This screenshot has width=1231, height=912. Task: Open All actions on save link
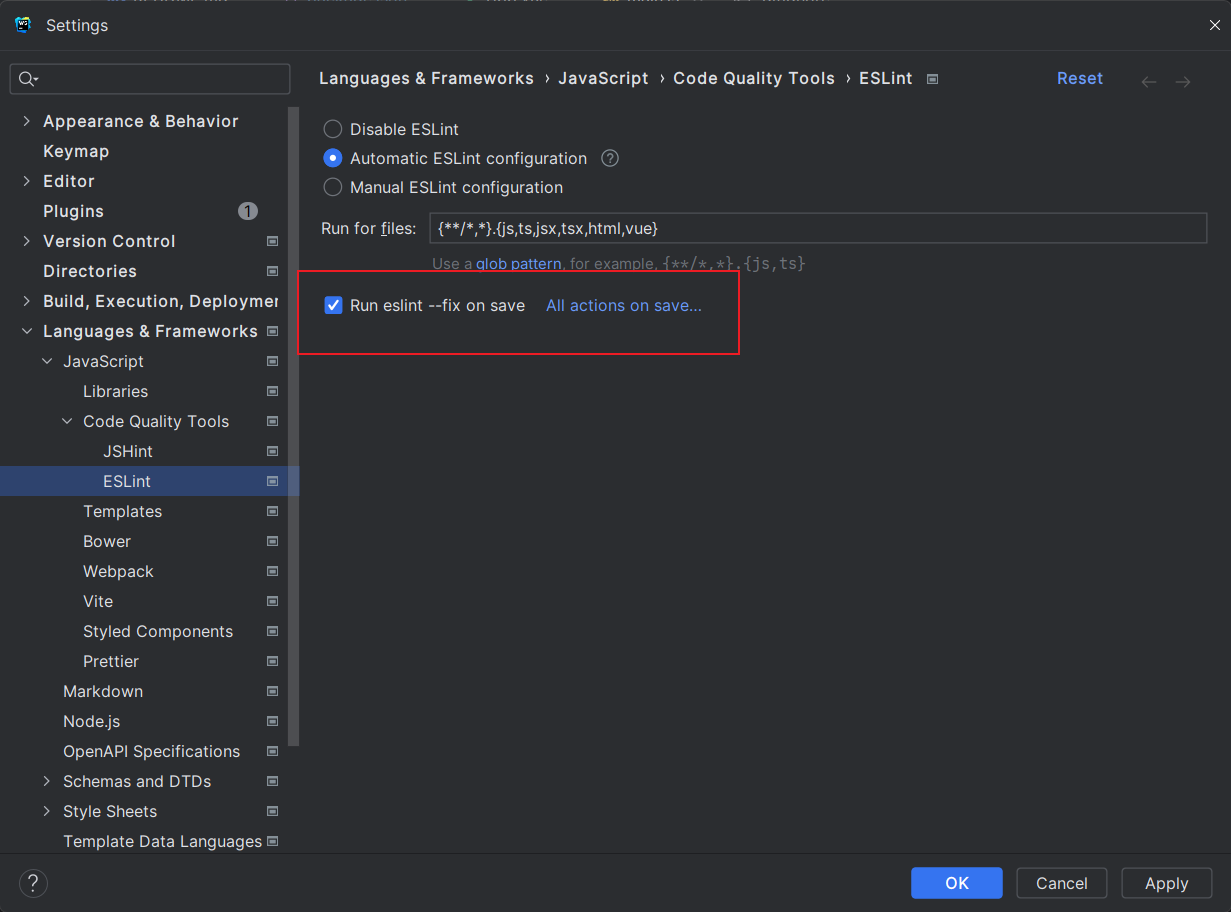point(624,305)
